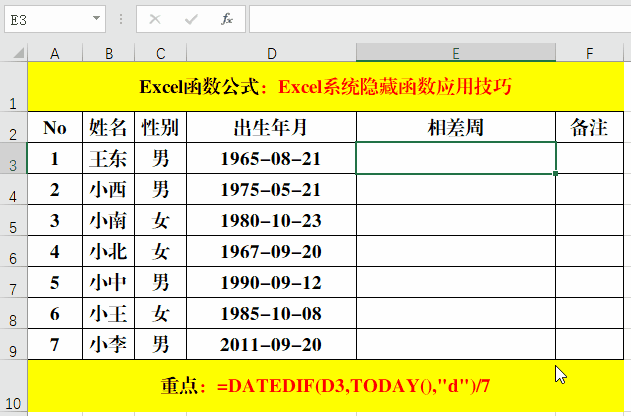
Task: Click the date cell '1985-10-08'
Action: 272,313
